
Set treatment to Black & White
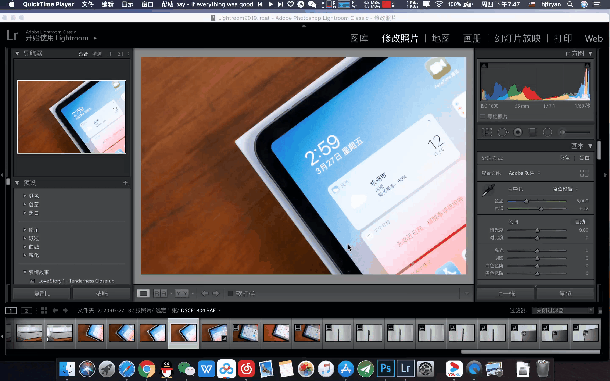point(584,158)
